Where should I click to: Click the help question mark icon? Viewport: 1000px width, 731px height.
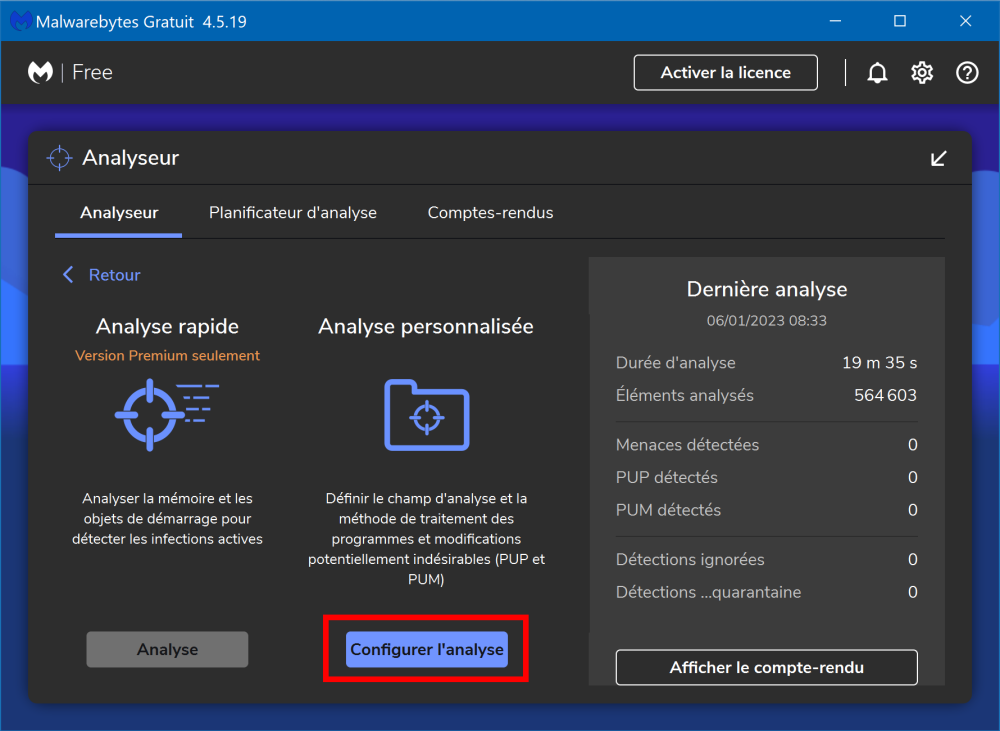tap(967, 73)
